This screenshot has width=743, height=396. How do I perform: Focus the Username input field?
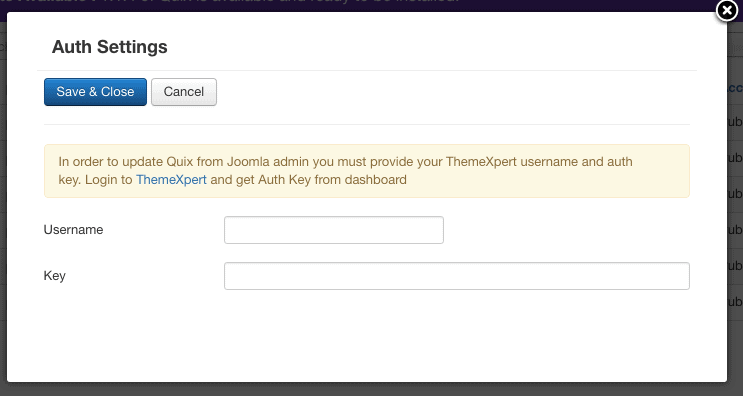pyautogui.click(x=334, y=230)
